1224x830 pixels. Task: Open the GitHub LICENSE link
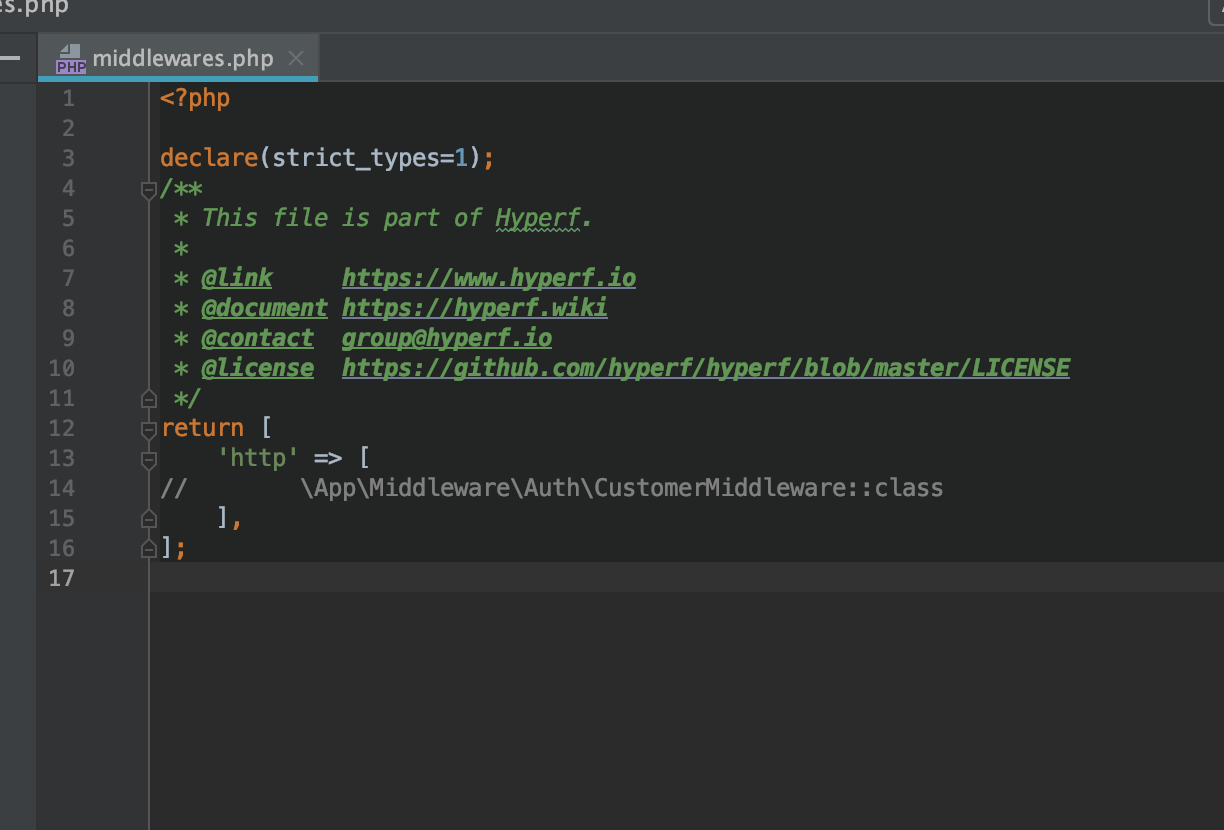click(x=705, y=367)
